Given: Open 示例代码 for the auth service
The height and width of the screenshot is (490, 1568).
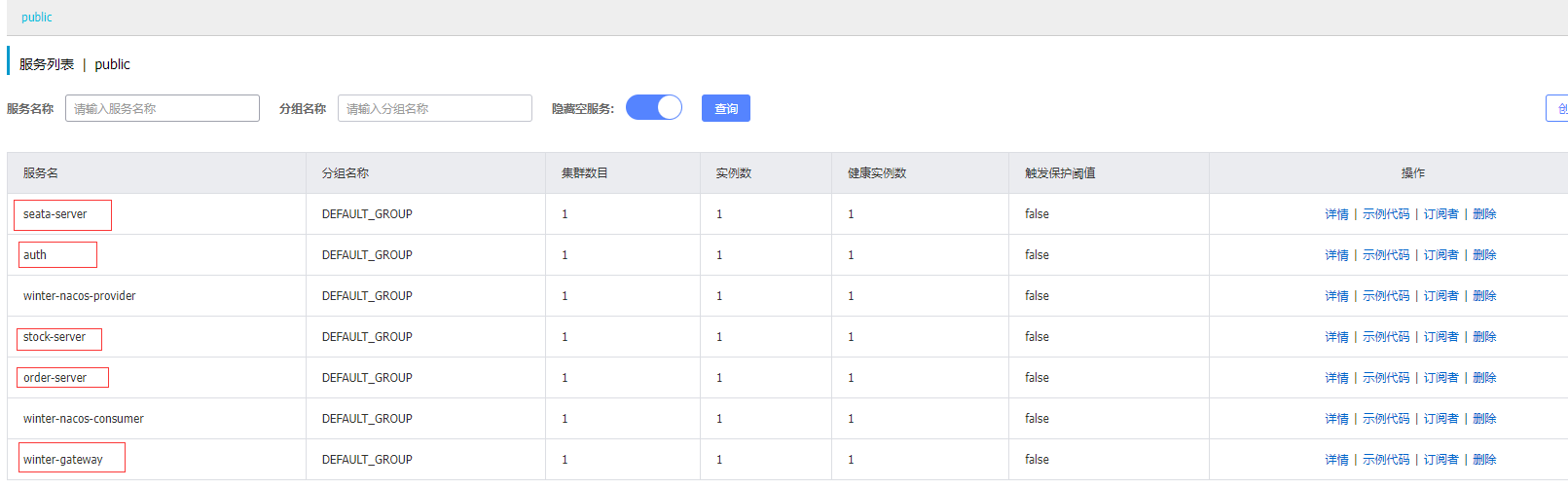Looking at the screenshot, I should click(1386, 255).
